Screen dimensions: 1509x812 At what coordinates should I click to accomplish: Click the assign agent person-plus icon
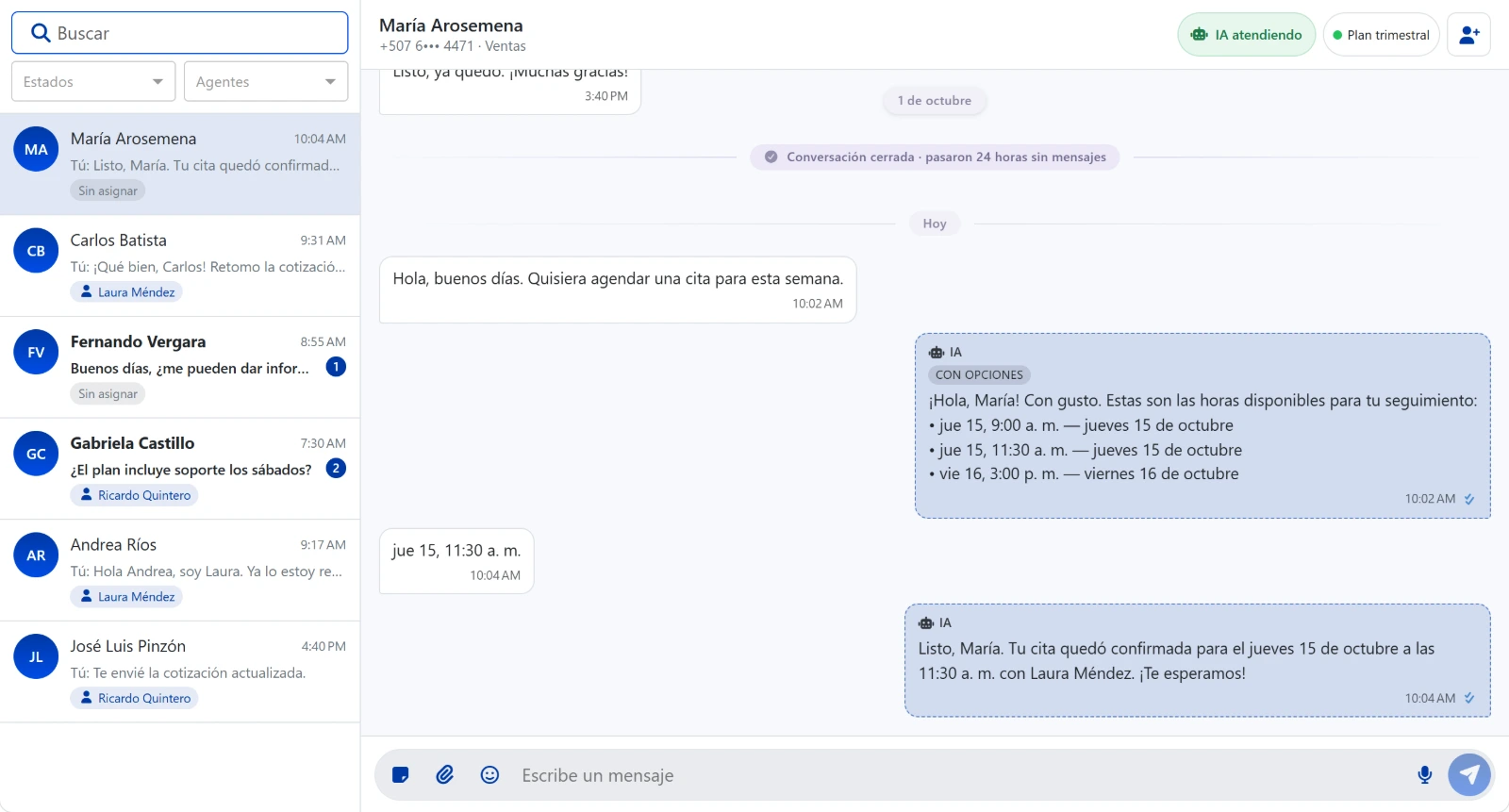tap(1469, 35)
